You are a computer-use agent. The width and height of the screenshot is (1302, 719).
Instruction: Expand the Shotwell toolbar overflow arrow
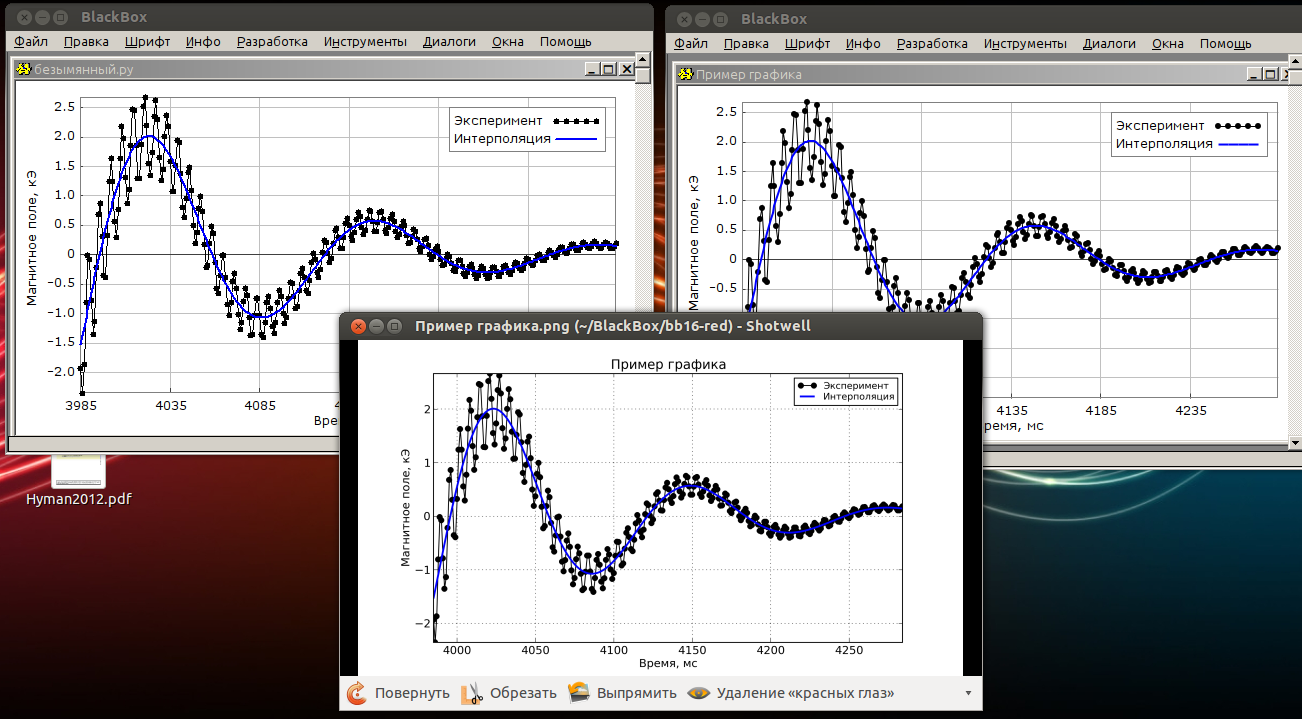point(967,693)
